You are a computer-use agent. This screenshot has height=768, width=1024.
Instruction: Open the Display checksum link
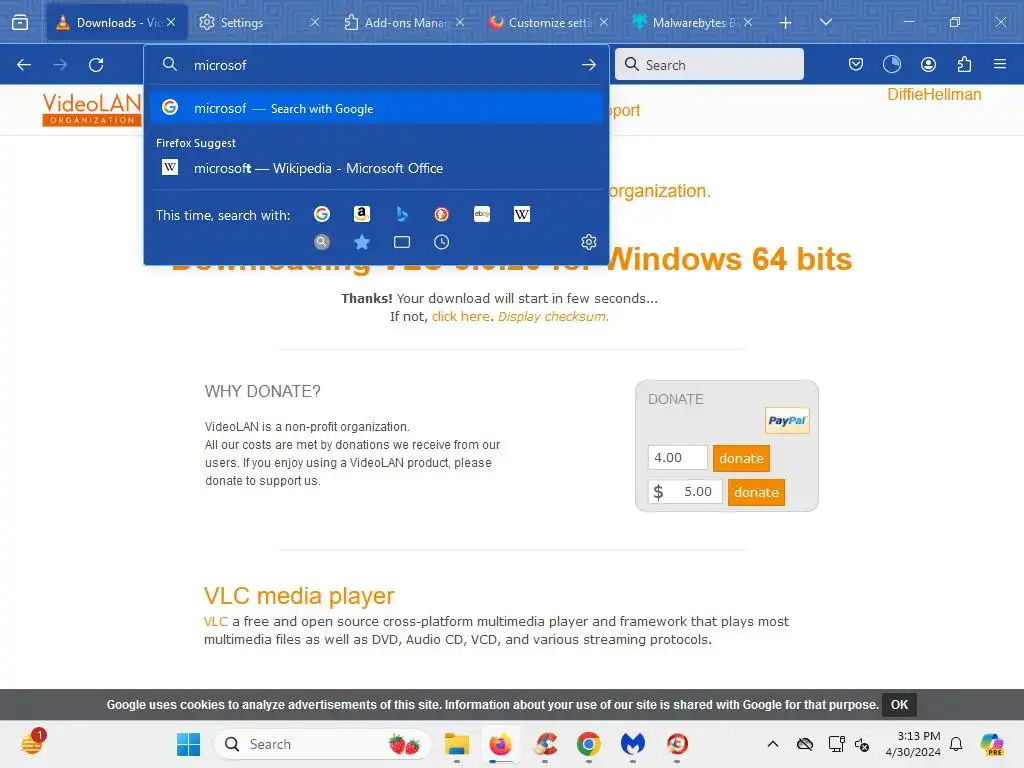coord(552,317)
